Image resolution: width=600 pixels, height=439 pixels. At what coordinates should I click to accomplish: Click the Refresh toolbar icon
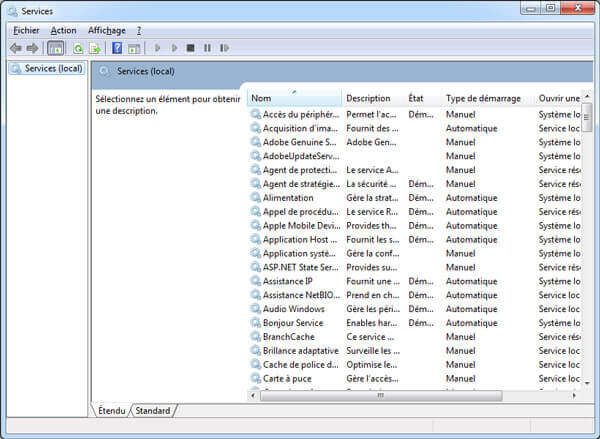coord(78,48)
